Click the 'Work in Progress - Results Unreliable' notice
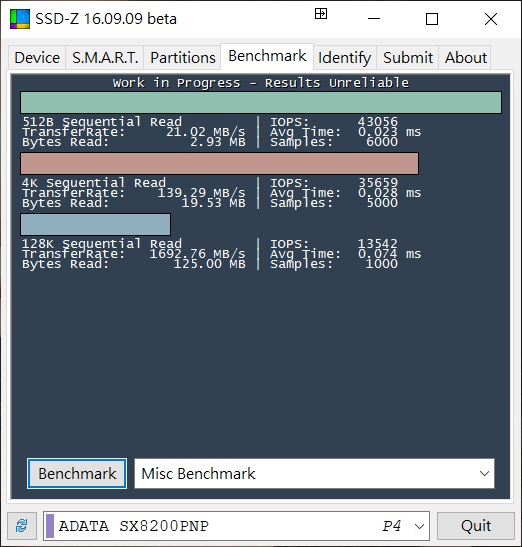Viewport: 522px width, 547px height. (x=261, y=83)
